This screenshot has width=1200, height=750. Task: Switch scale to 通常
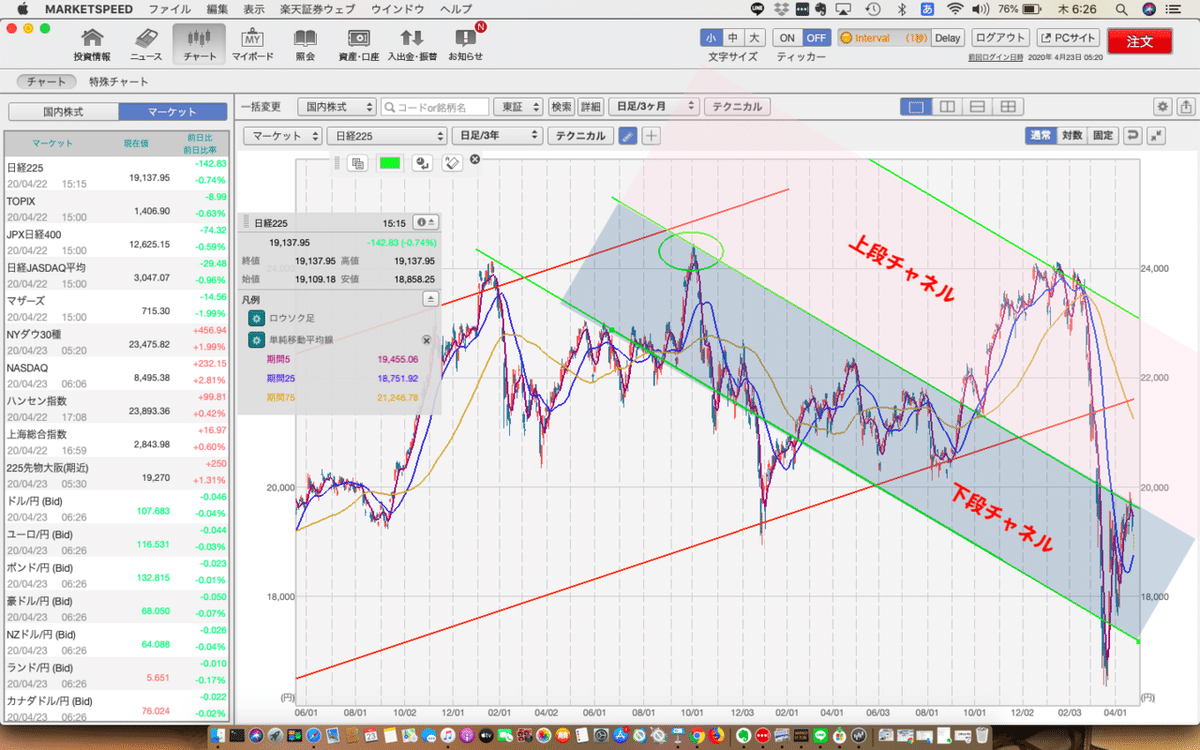[1041, 135]
